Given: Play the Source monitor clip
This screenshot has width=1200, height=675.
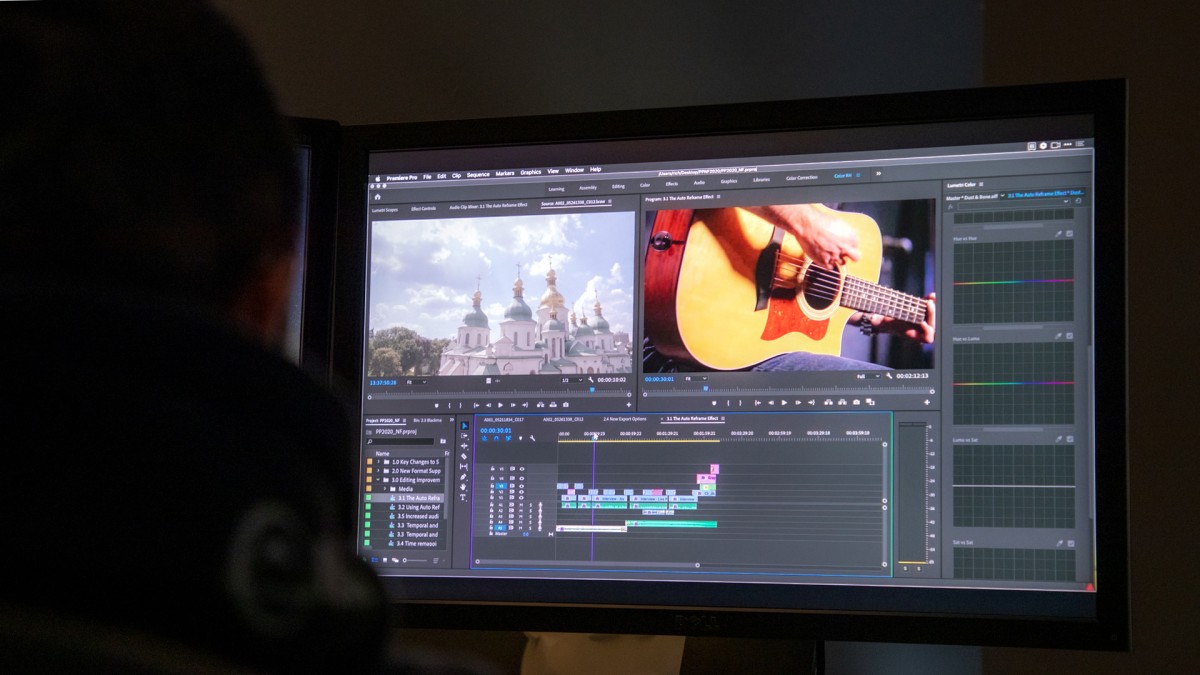Looking at the screenshot, I should (500, 405).
